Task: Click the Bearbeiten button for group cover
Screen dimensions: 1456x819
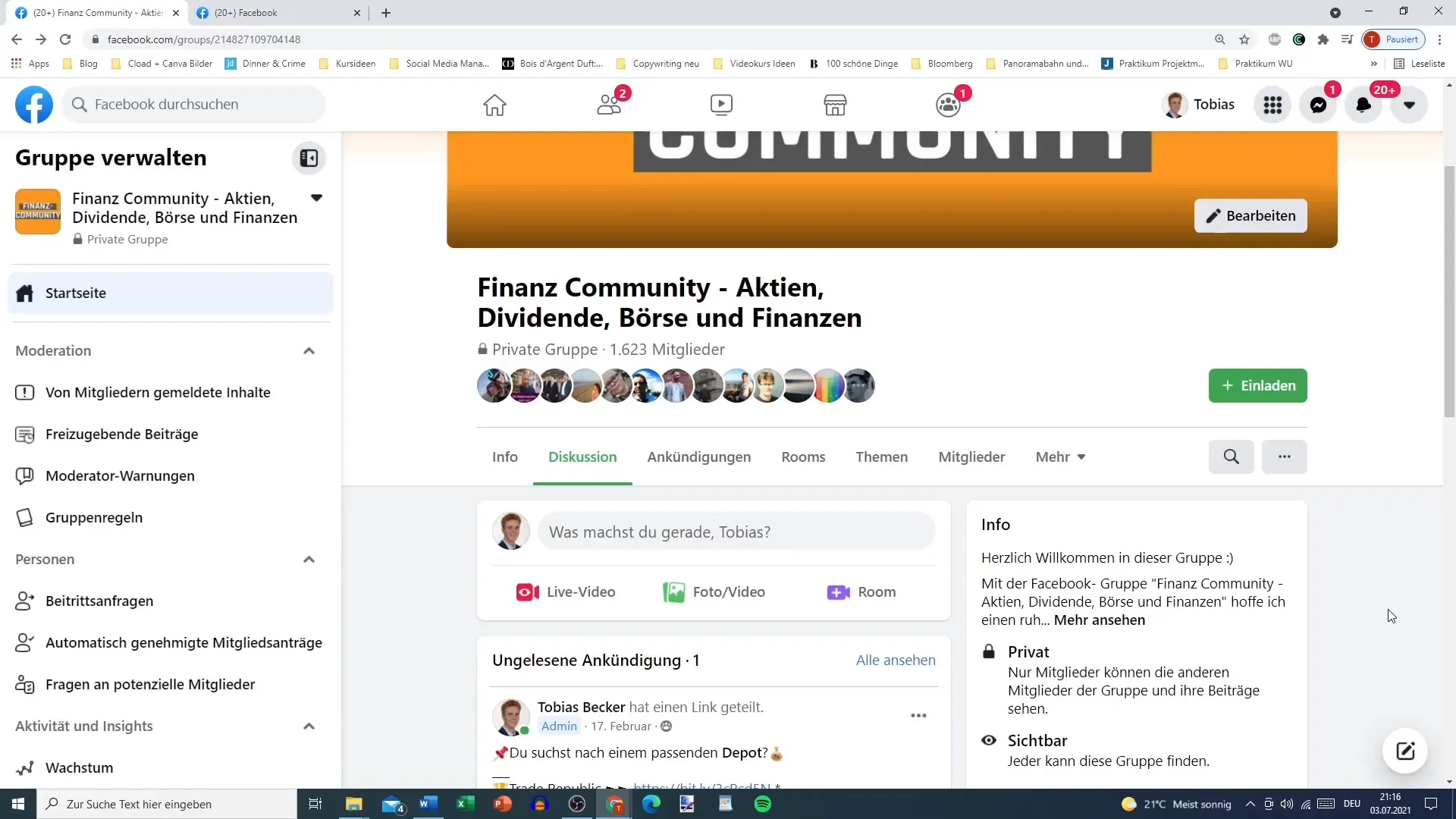Action: point(1251,215)
